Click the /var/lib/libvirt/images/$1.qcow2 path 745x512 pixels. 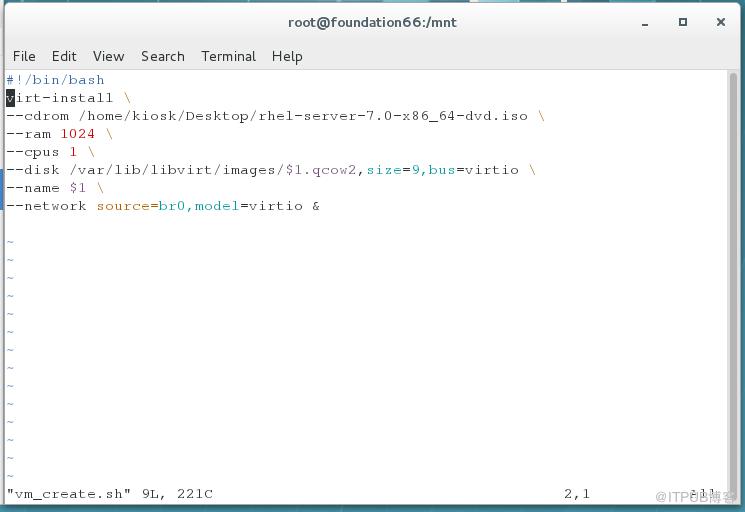[x=213, y=170]
